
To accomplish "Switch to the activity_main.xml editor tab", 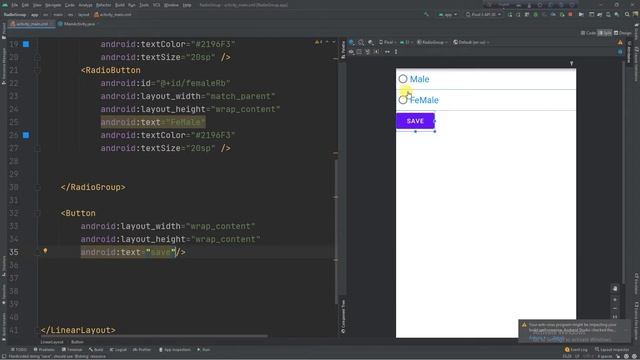I will (x=32, y=24).
